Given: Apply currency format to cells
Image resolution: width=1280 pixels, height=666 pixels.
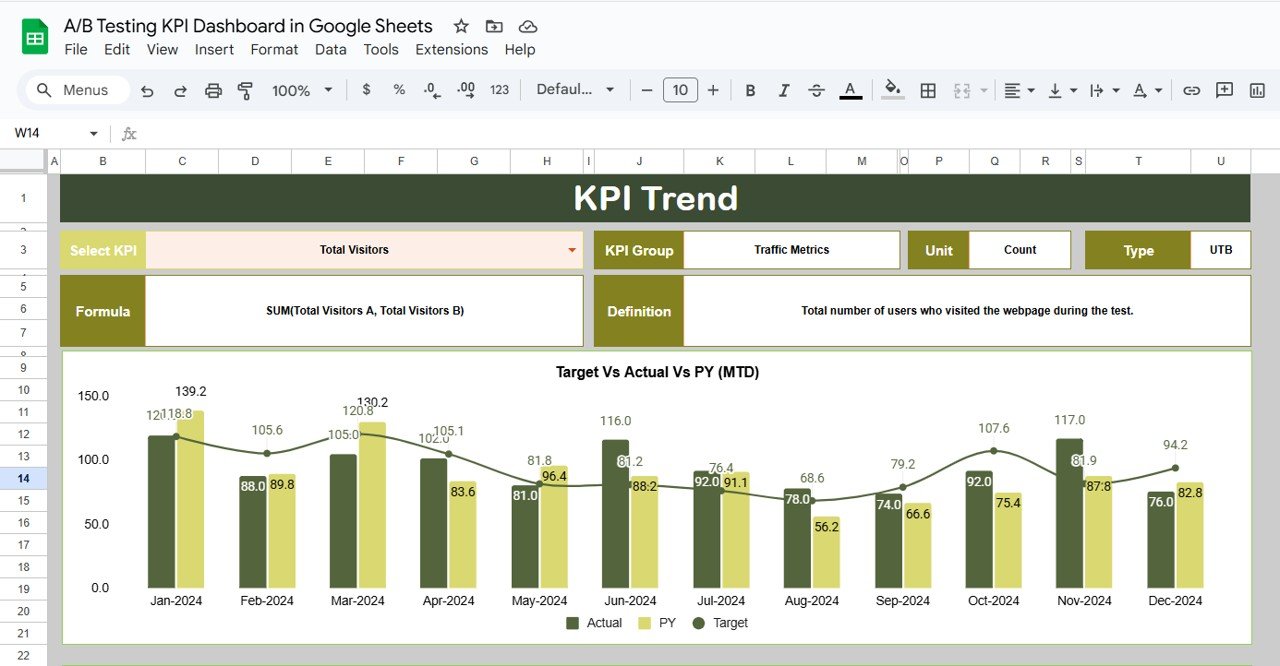Looking at the screenshot, I should click(366, 89).
